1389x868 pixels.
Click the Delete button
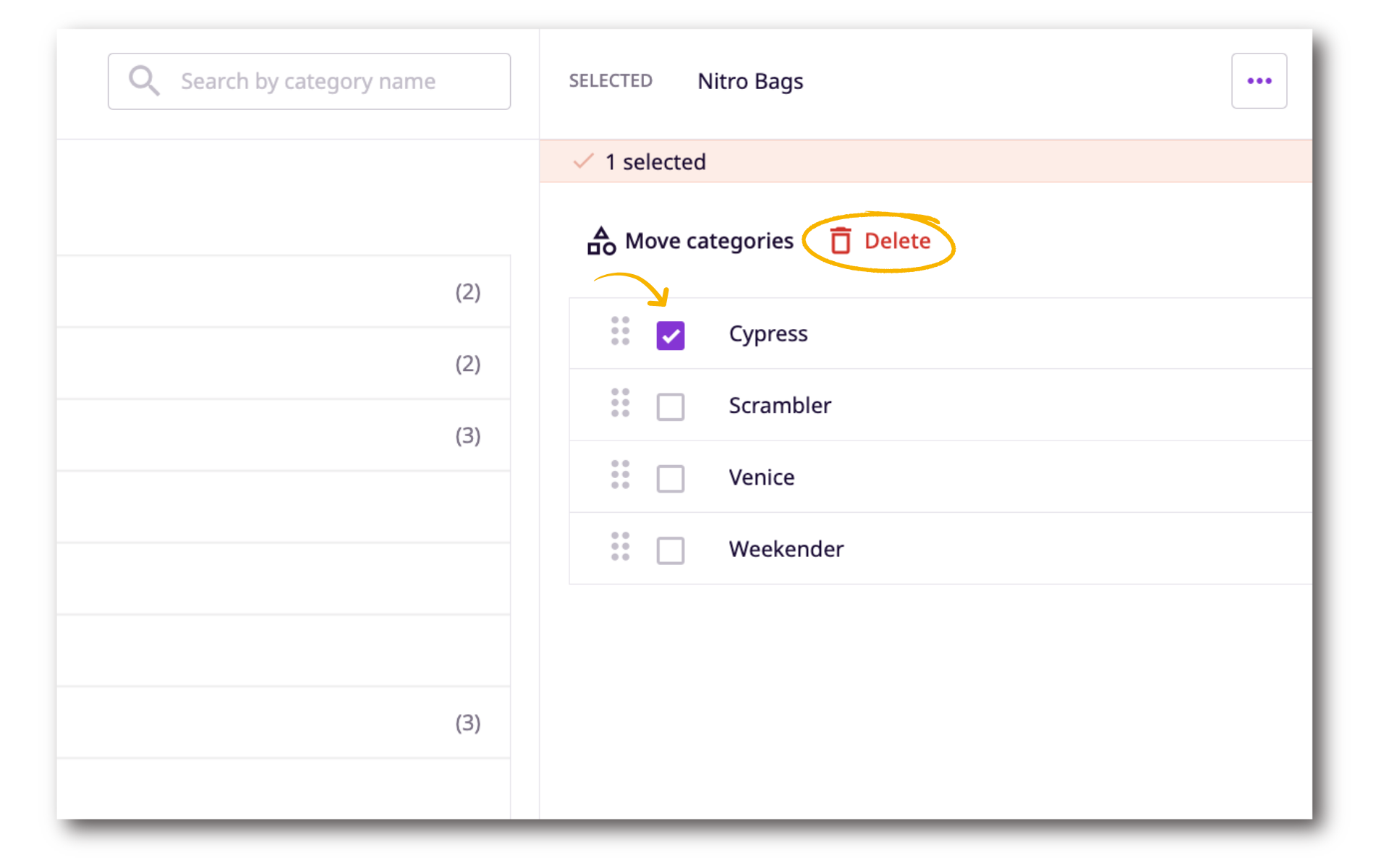click(897, 241)
